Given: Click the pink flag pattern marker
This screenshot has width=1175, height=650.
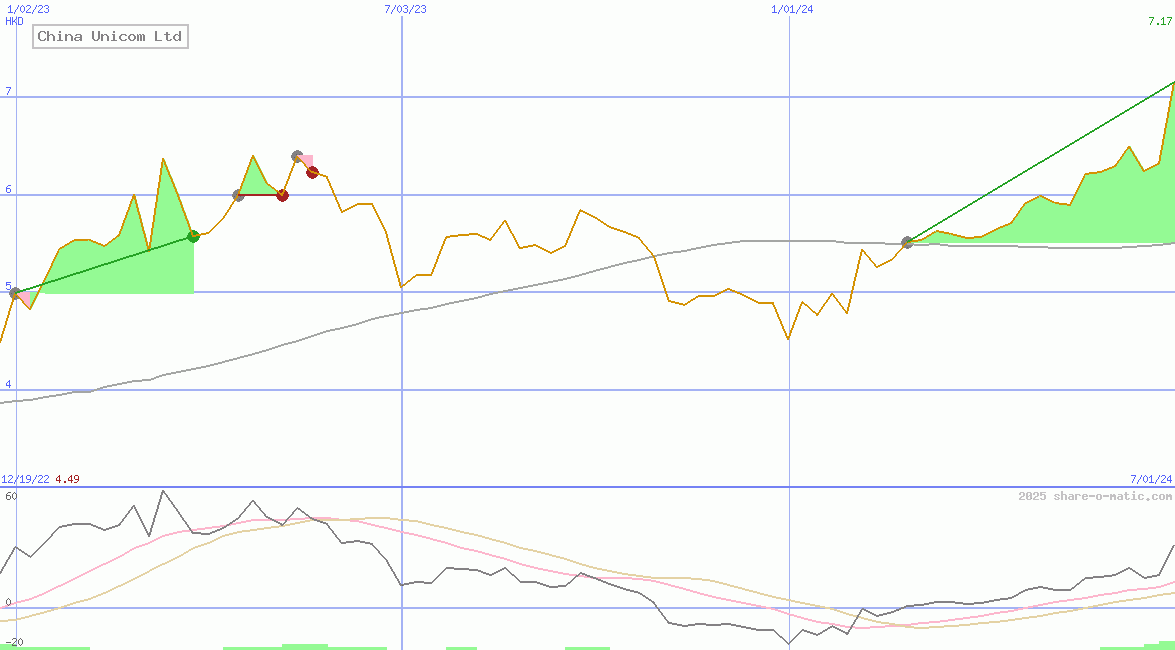Looking at the screenshot, I should (306, 160).
